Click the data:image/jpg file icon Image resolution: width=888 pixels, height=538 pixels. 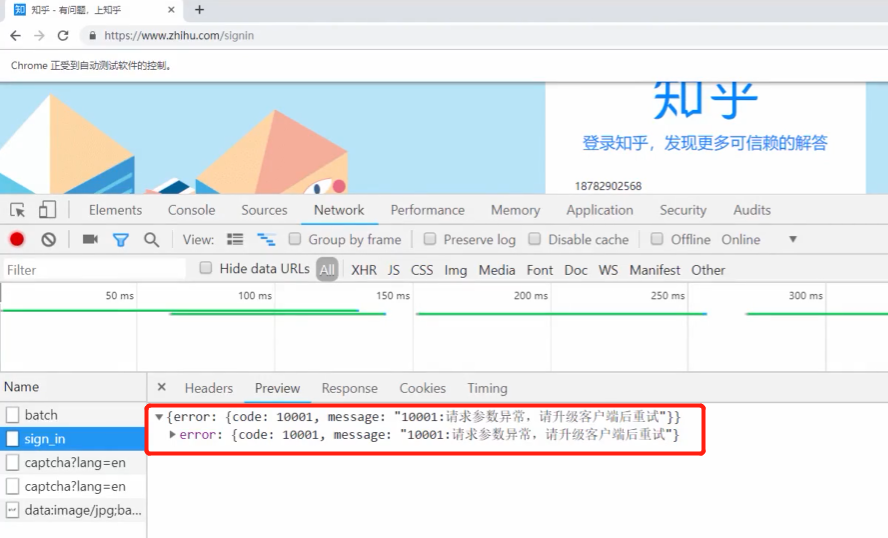(12, 510)
